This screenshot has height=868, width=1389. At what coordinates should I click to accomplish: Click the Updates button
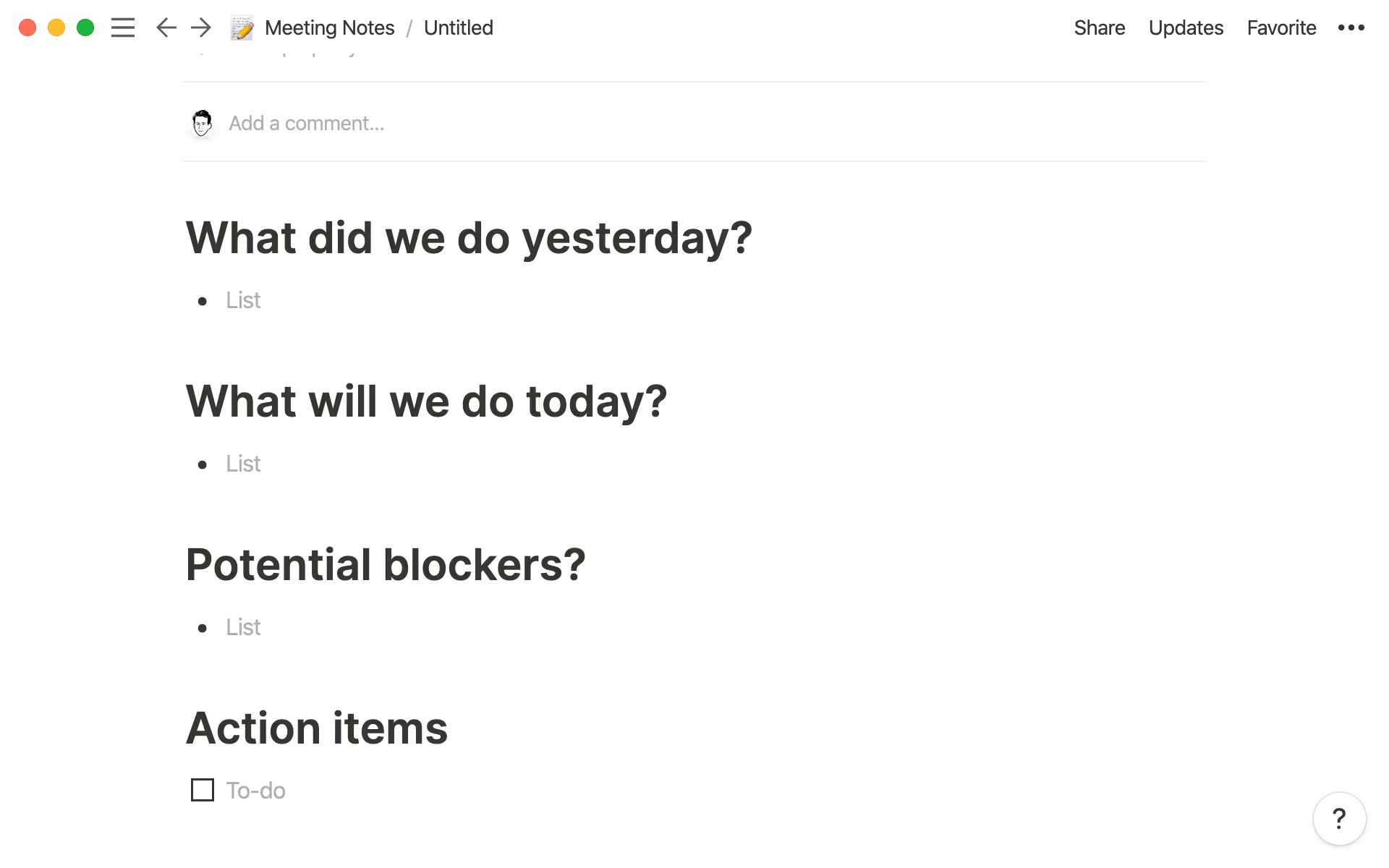1186,27
